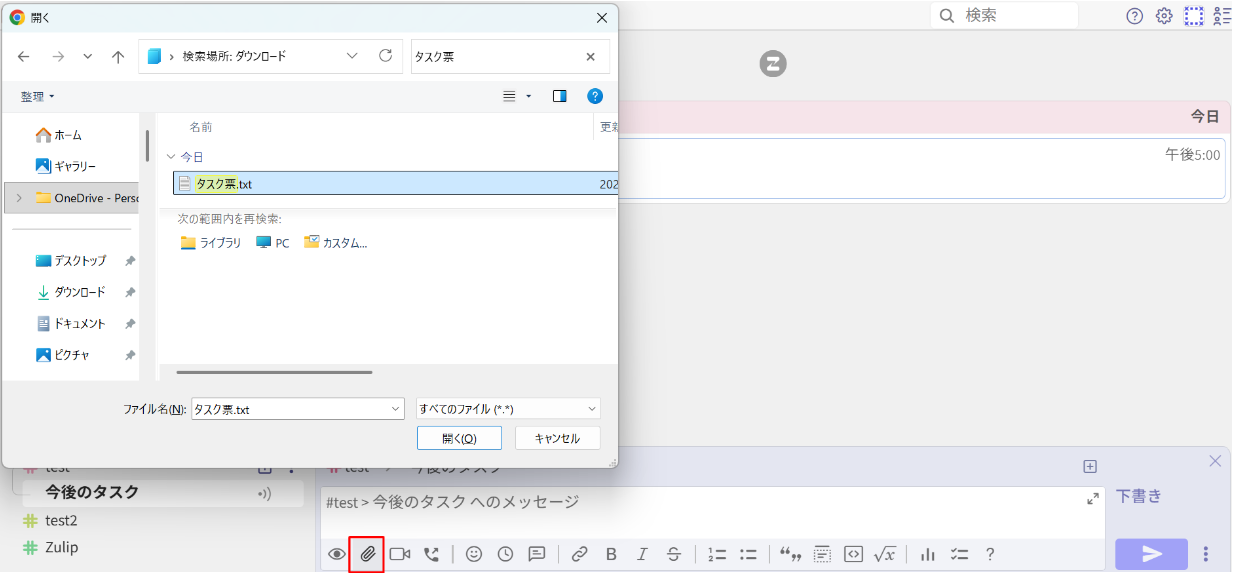
Task: Click the 開く(O) button
Action: [x=459, y=438]
